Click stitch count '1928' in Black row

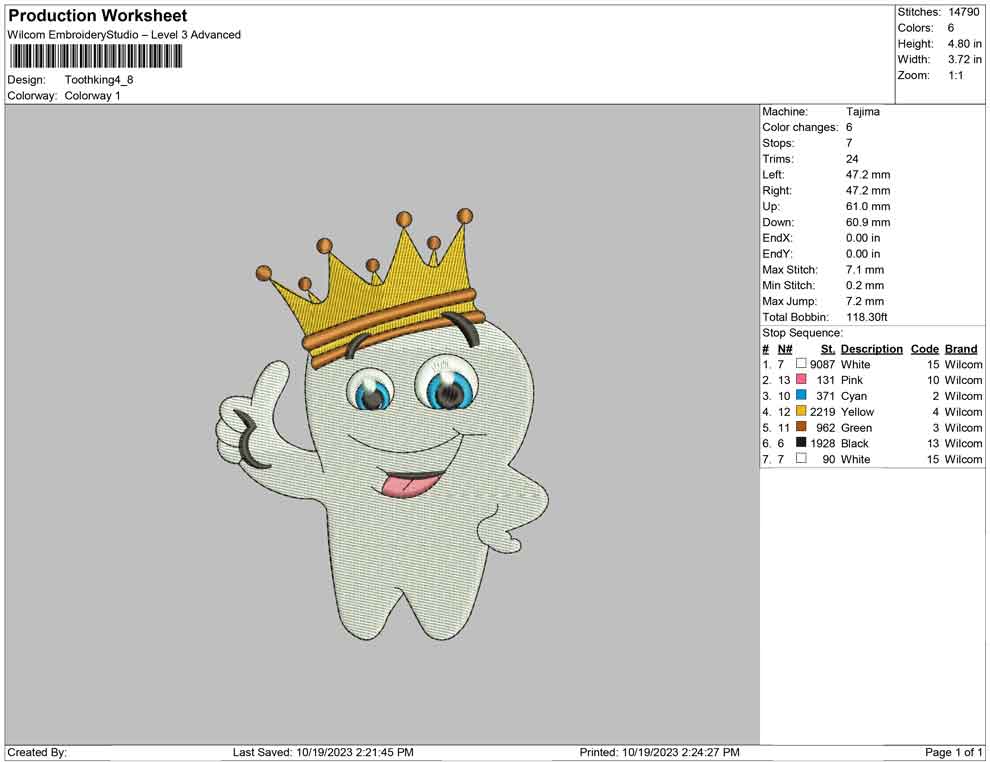pos(822,443)
